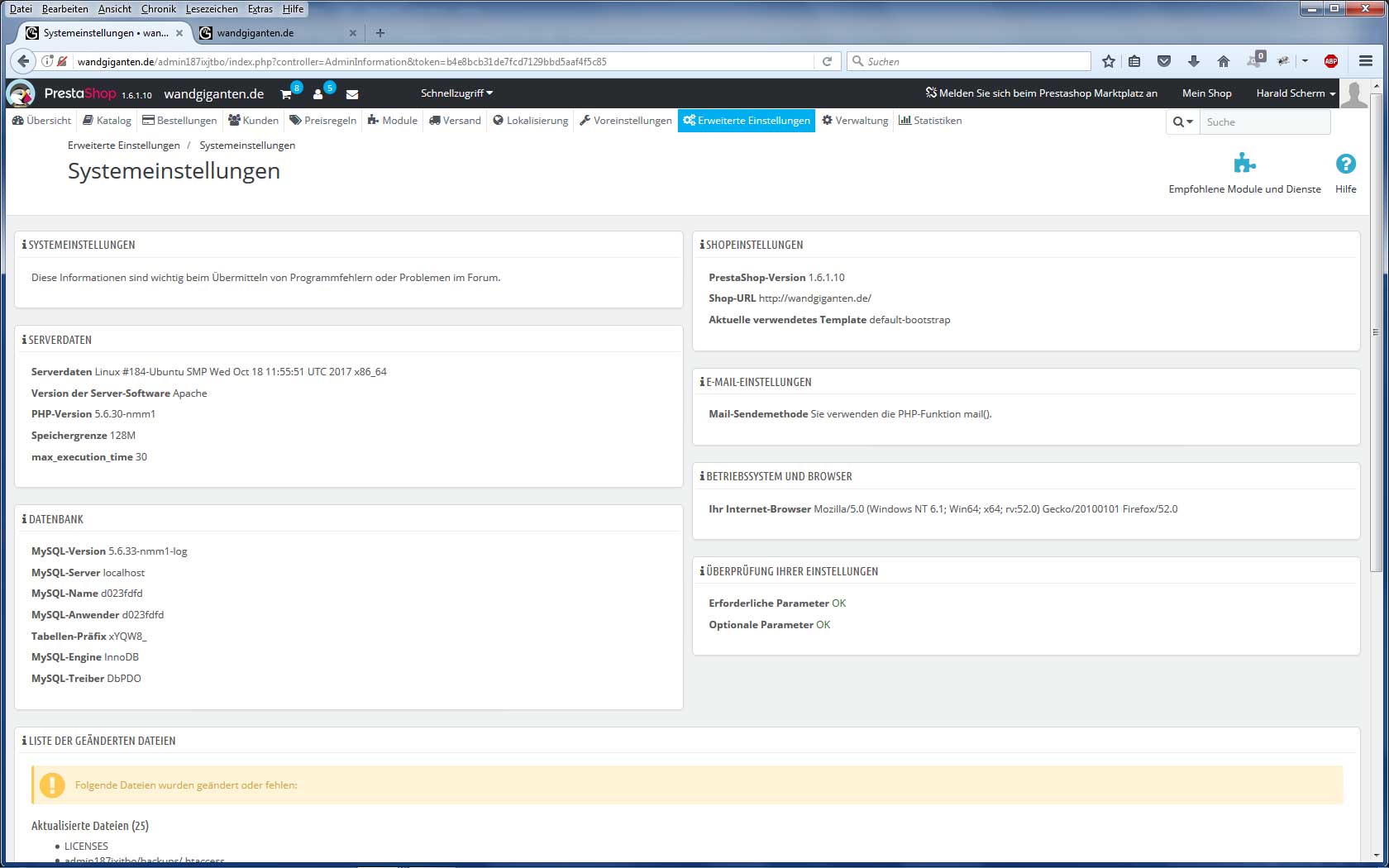Close the wandgiganten.de browser tab

coord(353,33)
